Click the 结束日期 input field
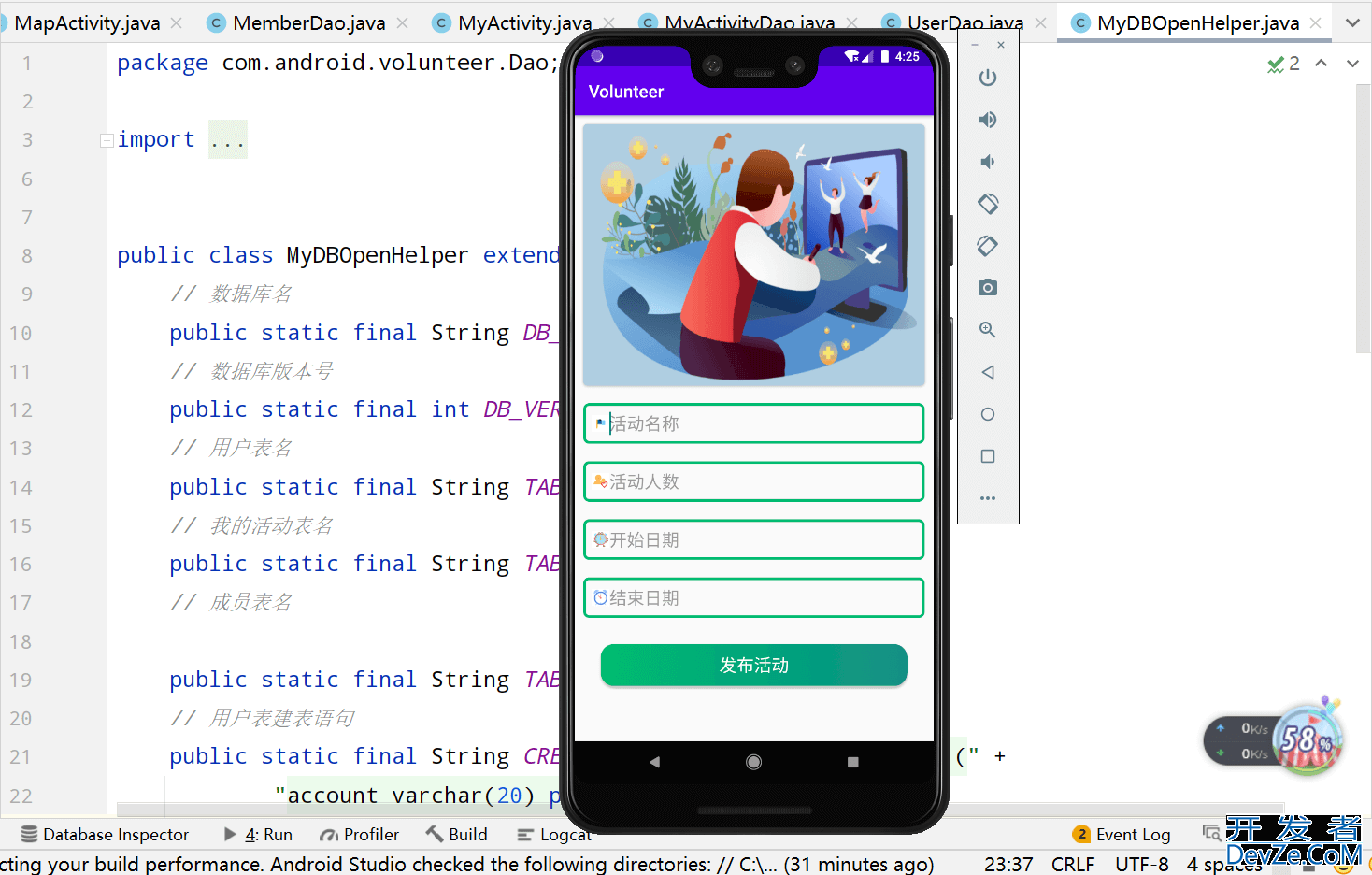Viewport: 1372px width, 875px height. [x=753, y=597]
